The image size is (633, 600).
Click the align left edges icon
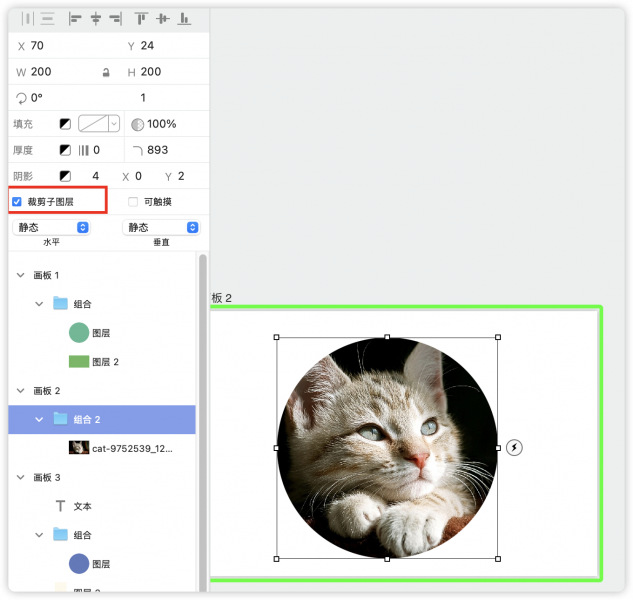75,18
